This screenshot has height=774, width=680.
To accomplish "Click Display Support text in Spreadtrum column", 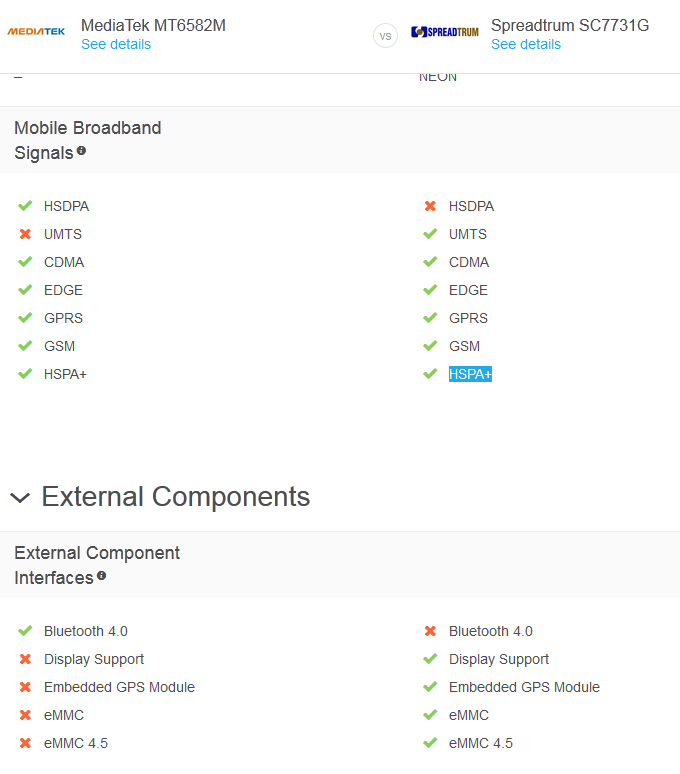I will point(499,659).
